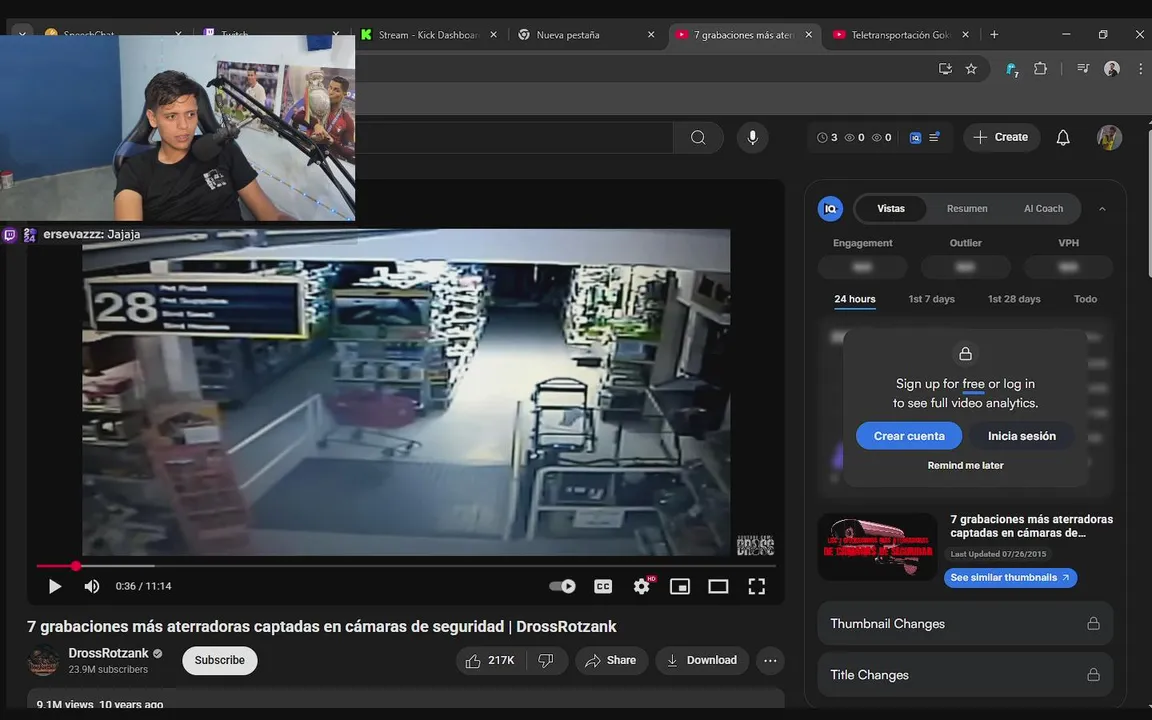Toggle the autoplay switch
This screenshot has width=1152, height=720.
(x=563, y=586)
